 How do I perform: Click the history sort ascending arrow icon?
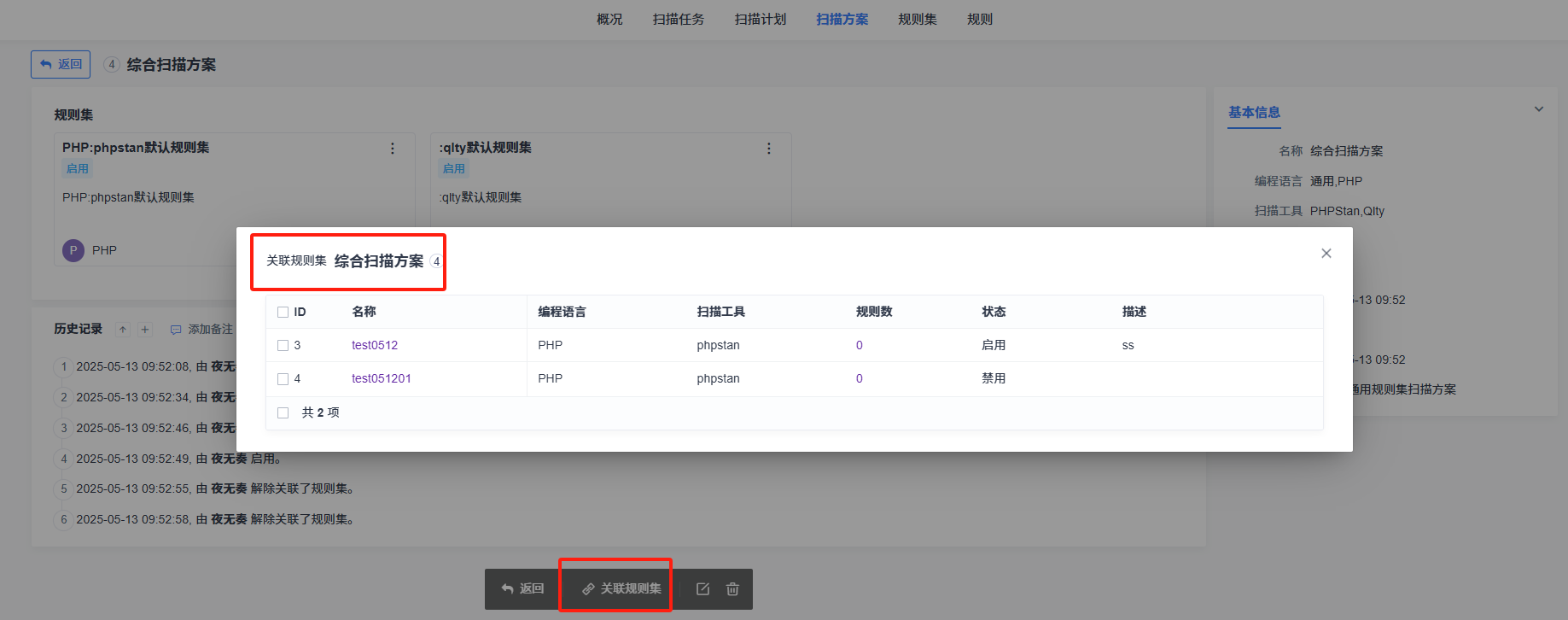click(x=123, y=330)
